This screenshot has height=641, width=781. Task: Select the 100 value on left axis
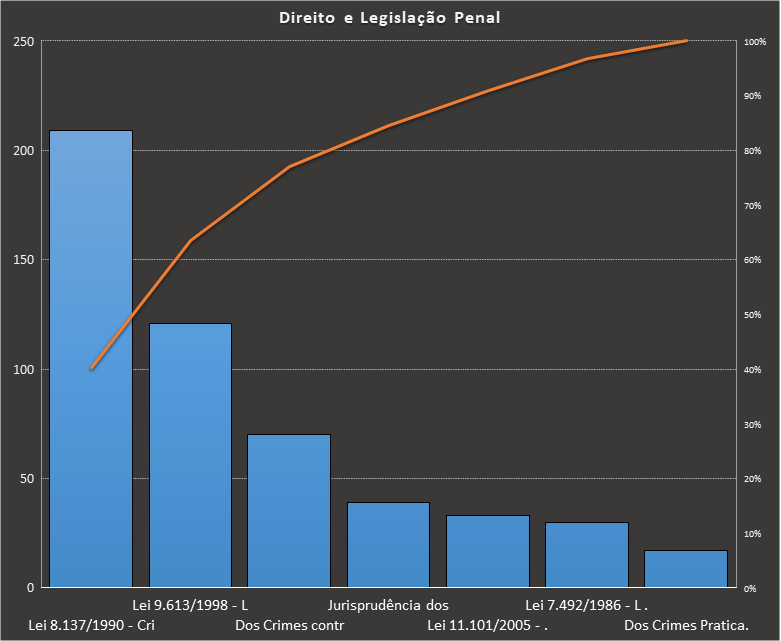point(23,369)
